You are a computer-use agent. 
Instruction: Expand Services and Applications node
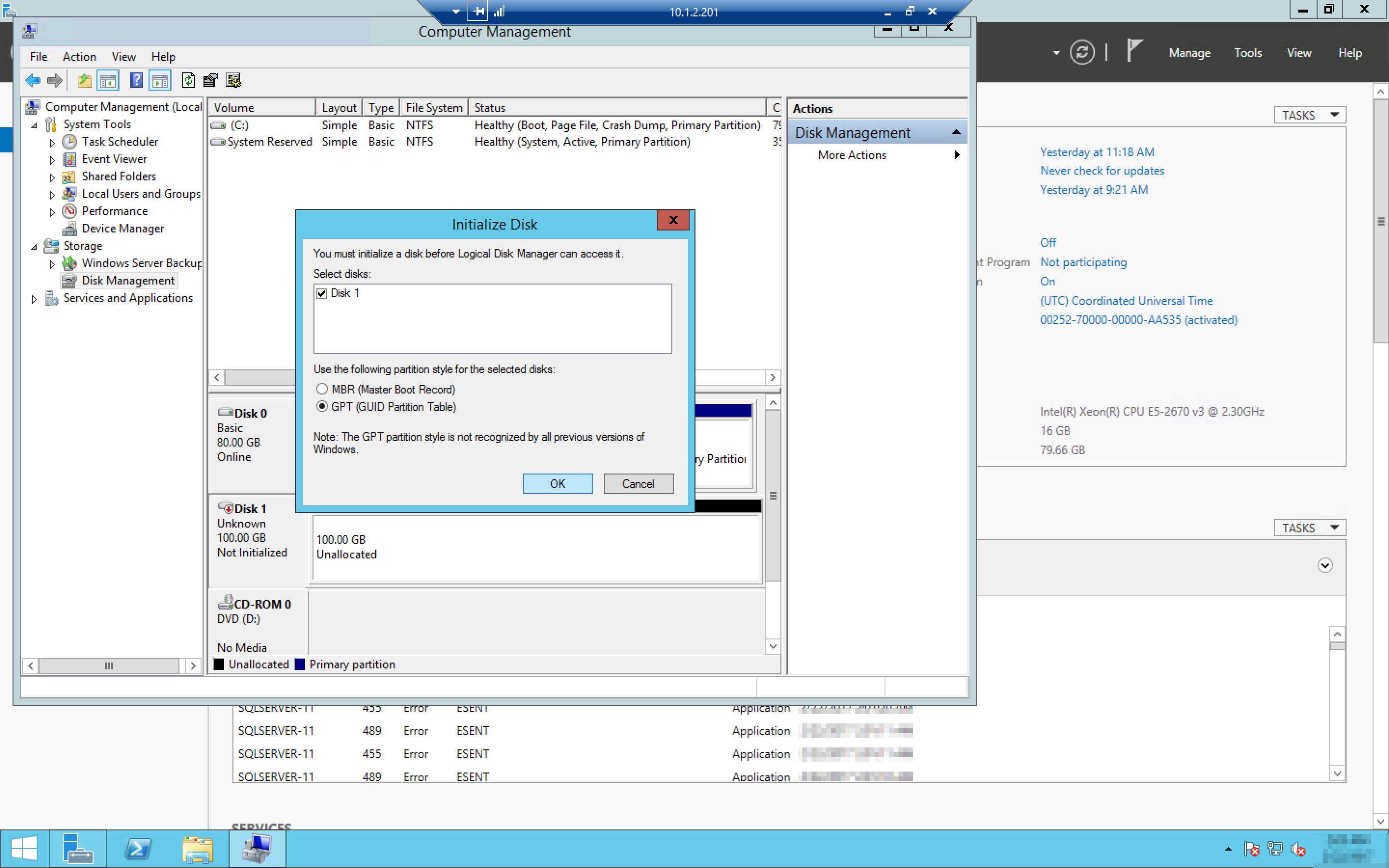34,299
